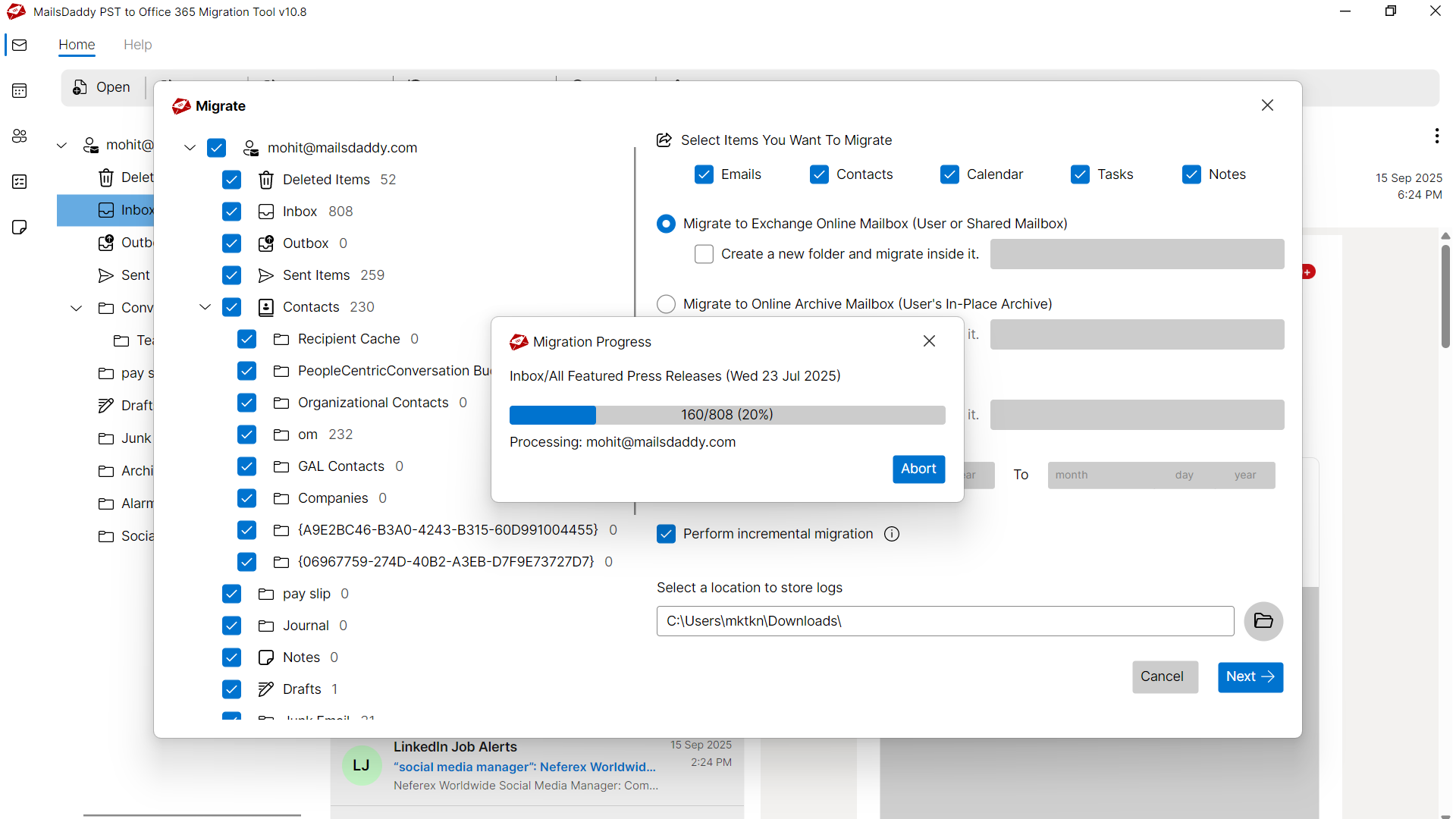Screen dimensions: 1456x819
Task: Toggle Perform incremental migration checkbox
Action: click(x=666, y=534)
